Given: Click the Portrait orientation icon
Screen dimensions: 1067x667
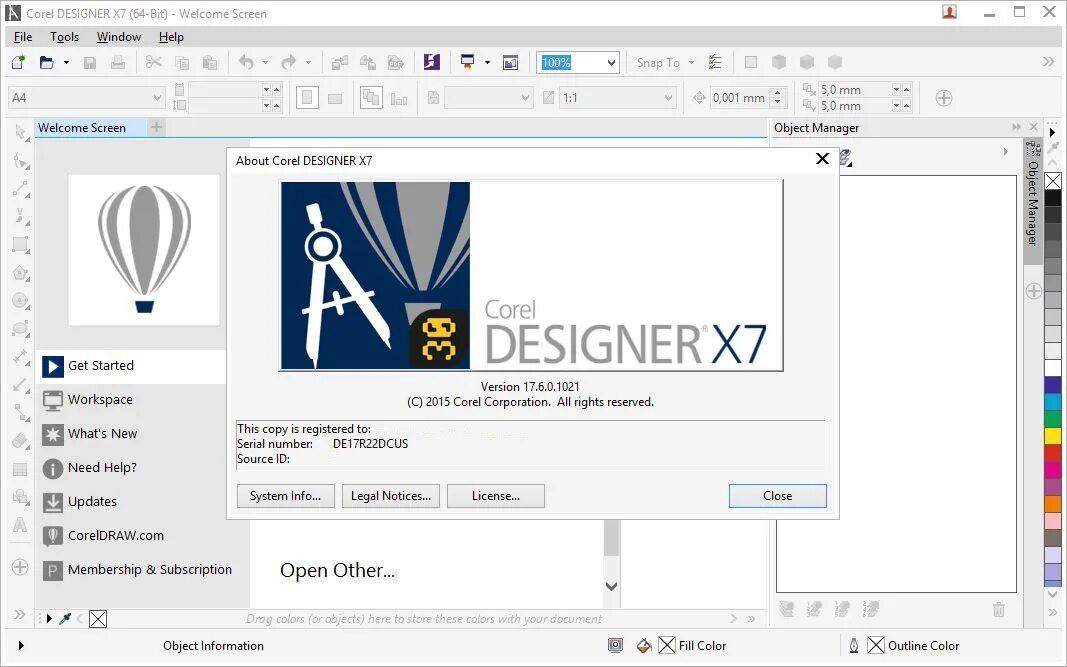Looking at the screenshot, I should (x=307, y=98).
